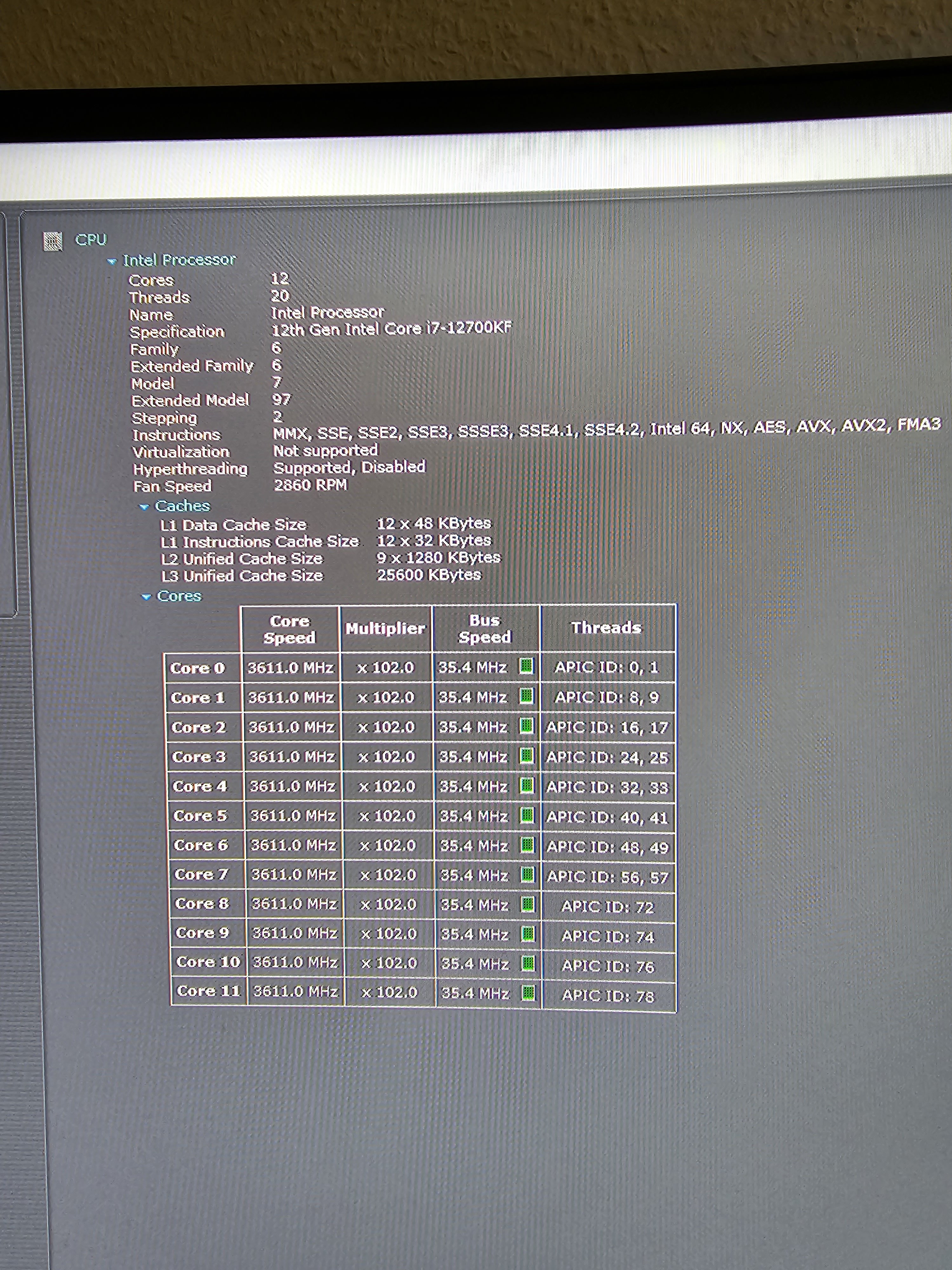Click Core 5 green bus speed indicator
Viewport: 952px width, 1270px height.
coord(527,815)
